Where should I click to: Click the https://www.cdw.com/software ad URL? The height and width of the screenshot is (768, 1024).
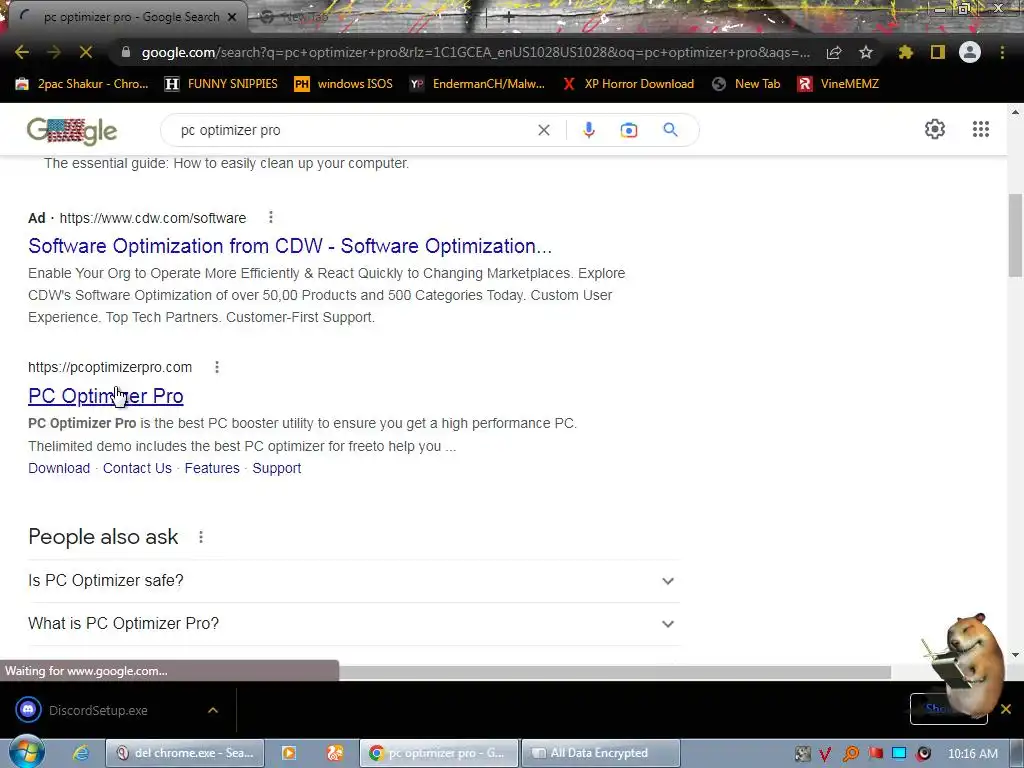point(153,218)
